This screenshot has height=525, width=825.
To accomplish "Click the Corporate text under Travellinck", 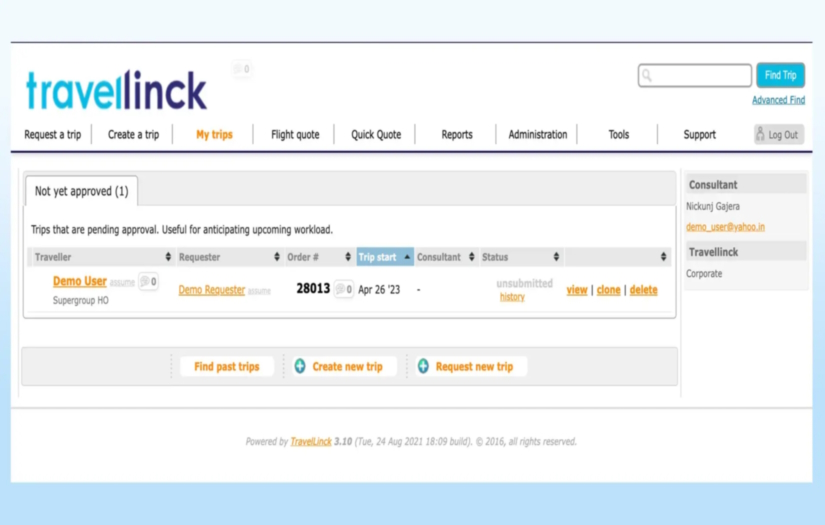I will pos(704,274).
